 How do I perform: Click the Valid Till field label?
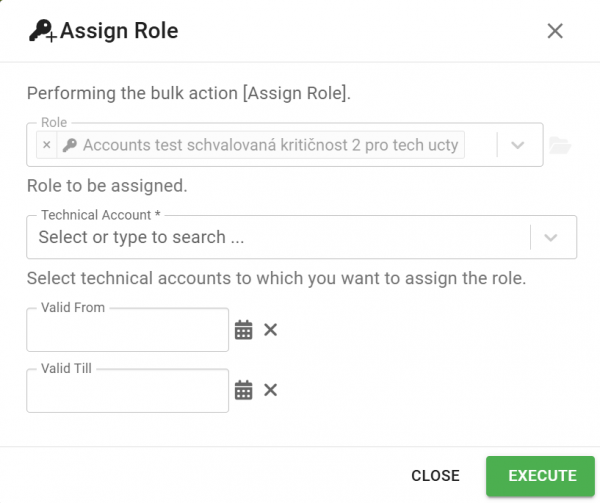(66, 368)
